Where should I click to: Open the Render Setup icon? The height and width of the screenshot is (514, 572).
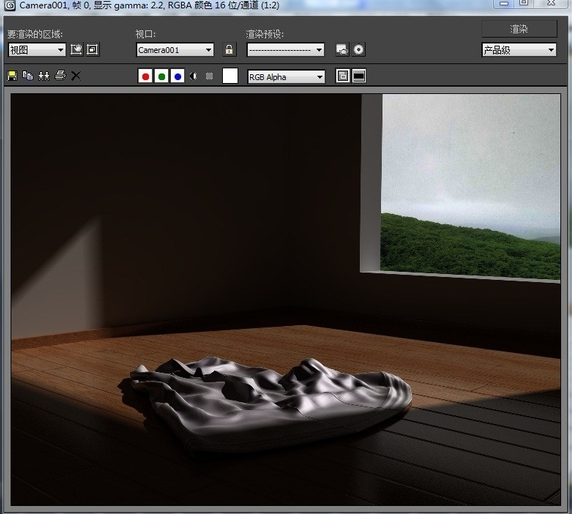[x=342, y=50]
